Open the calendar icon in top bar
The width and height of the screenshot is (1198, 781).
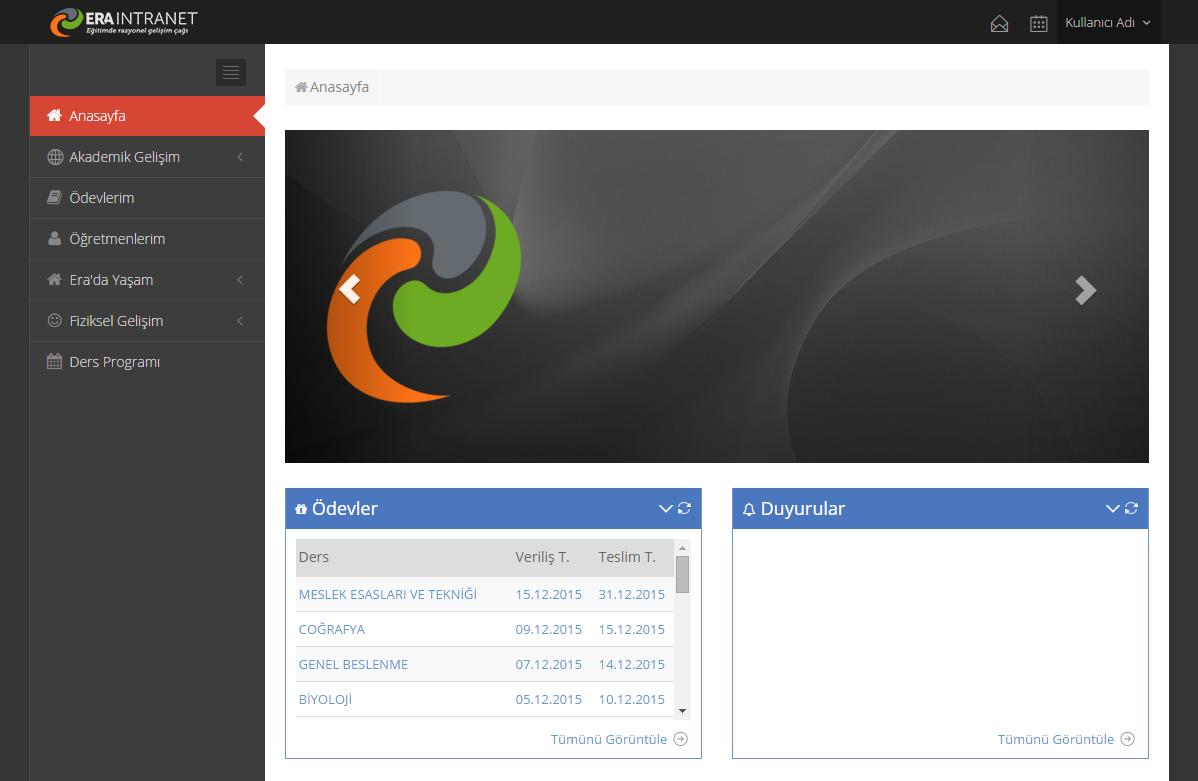1038,22
